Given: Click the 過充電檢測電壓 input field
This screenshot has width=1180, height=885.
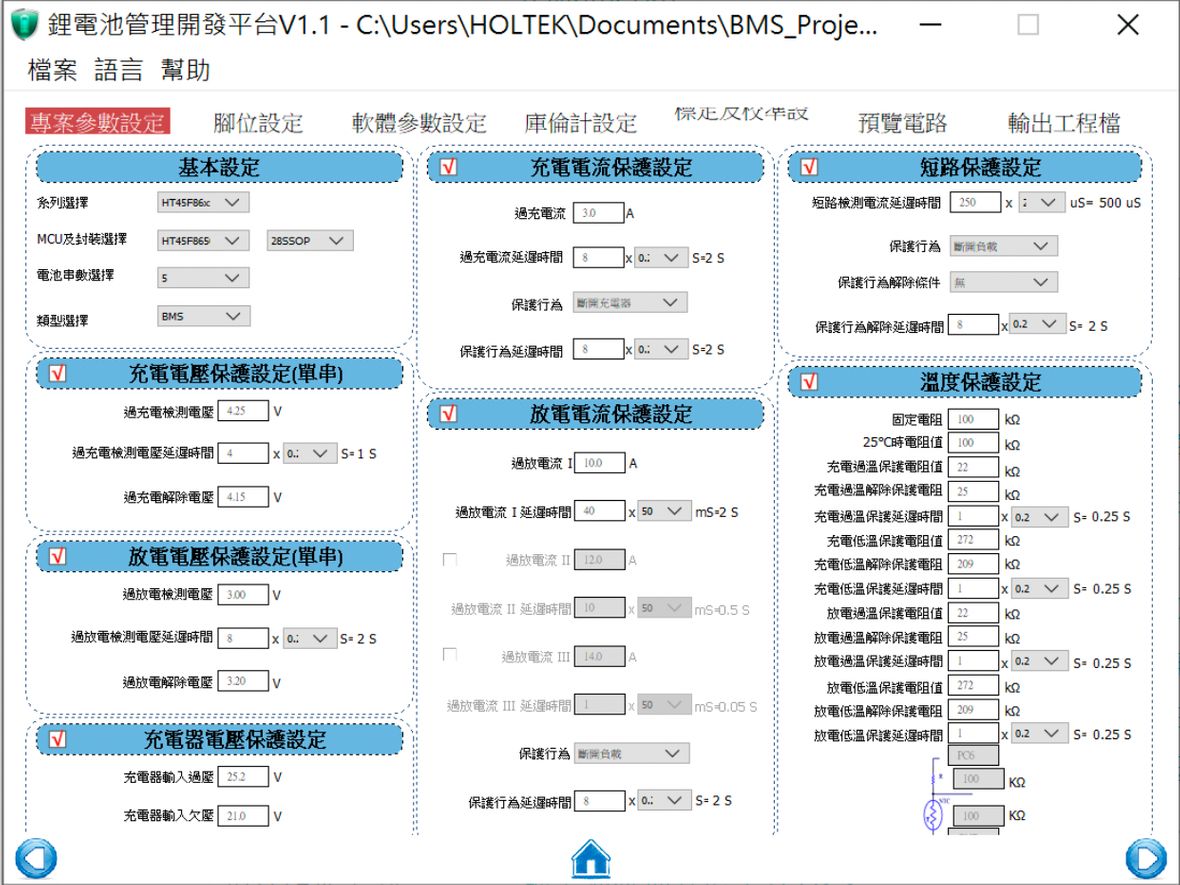Looking at the screenshot, I should tap(243, 411).
